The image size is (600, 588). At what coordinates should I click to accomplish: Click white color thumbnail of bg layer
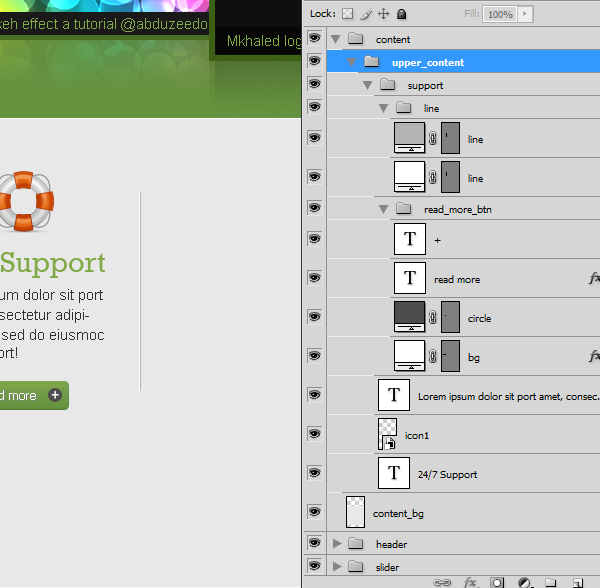409,355
